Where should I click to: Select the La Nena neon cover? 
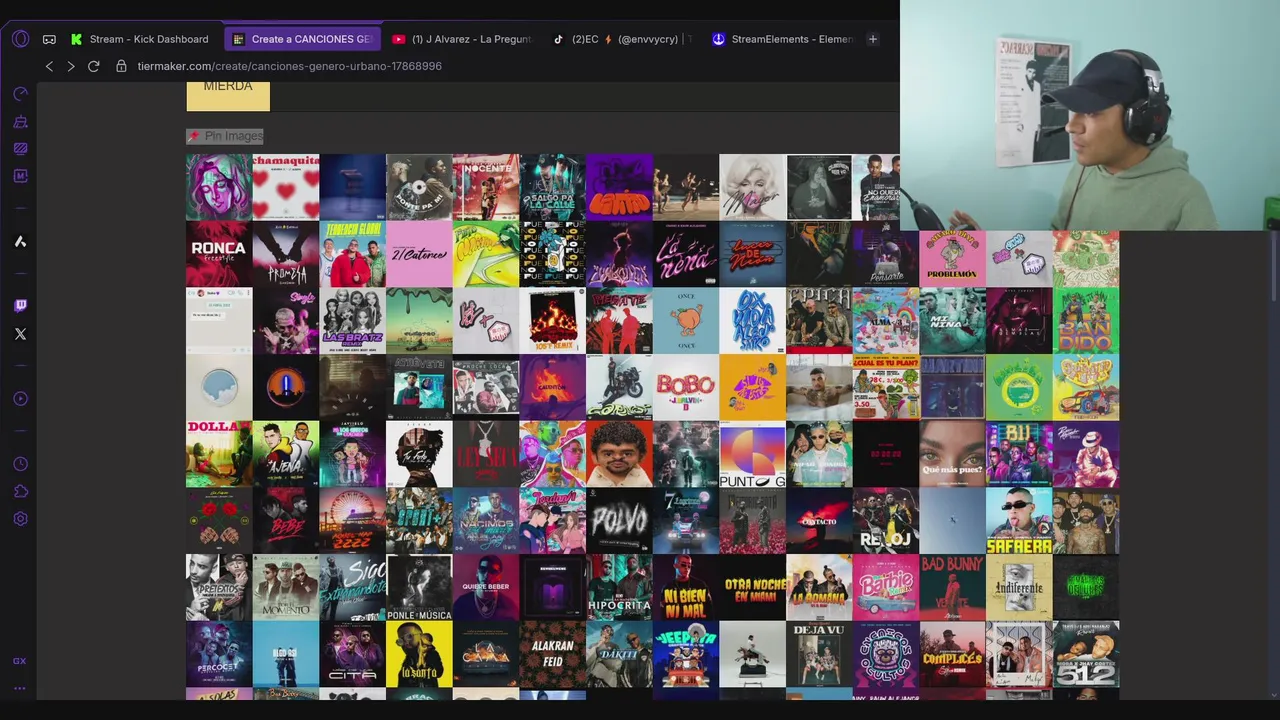[686, 254]
